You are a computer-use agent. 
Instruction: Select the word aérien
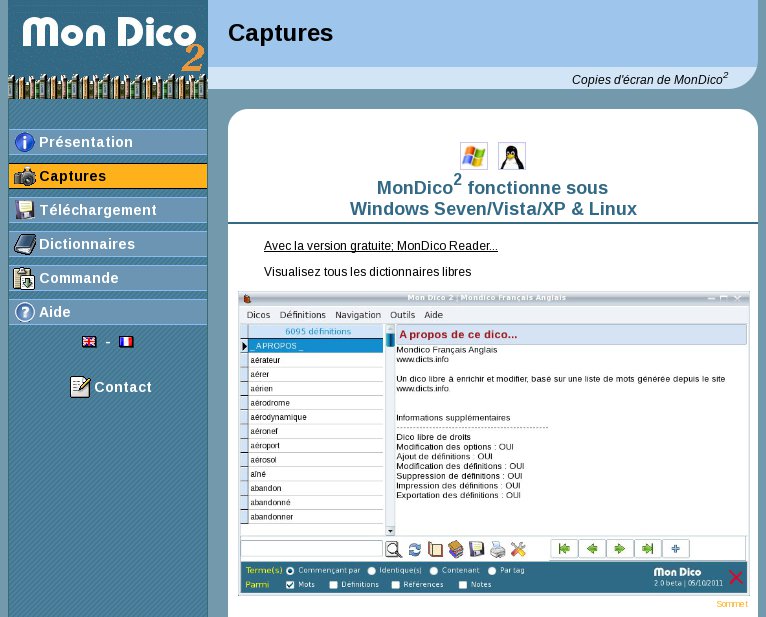(316, 388)
